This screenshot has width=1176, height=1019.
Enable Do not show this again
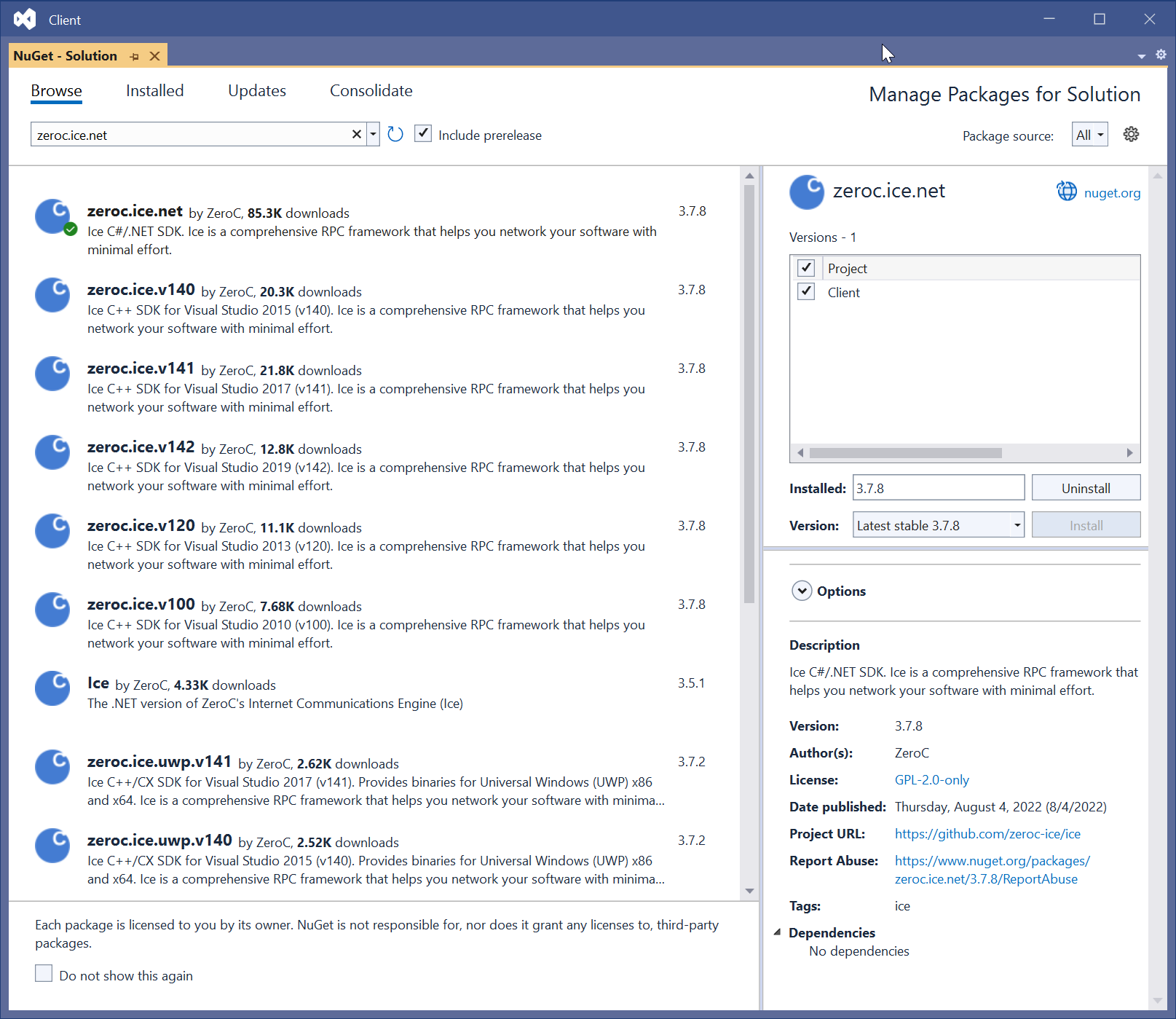tap(44, 974)
